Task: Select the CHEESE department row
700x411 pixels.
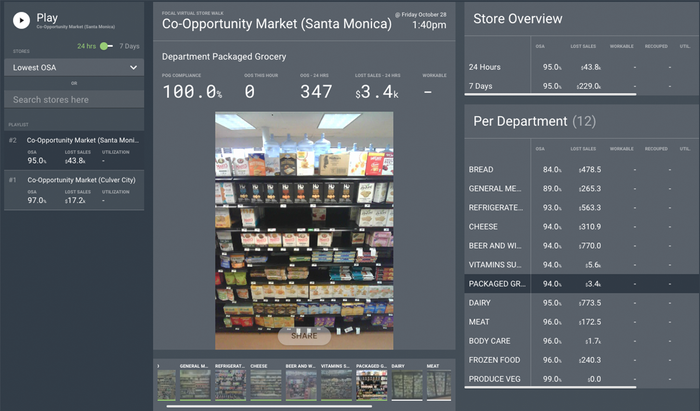Action: point(582,227)
